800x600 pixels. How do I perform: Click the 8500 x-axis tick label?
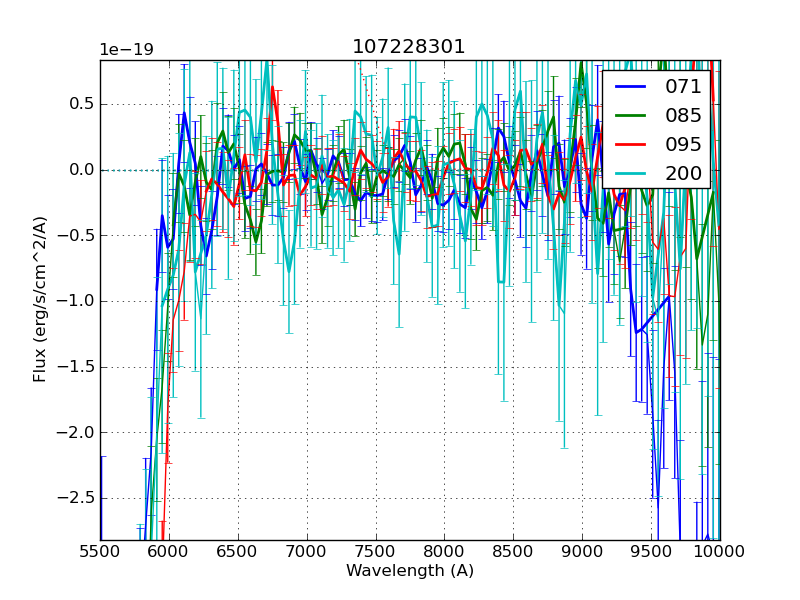pos(514,551)
